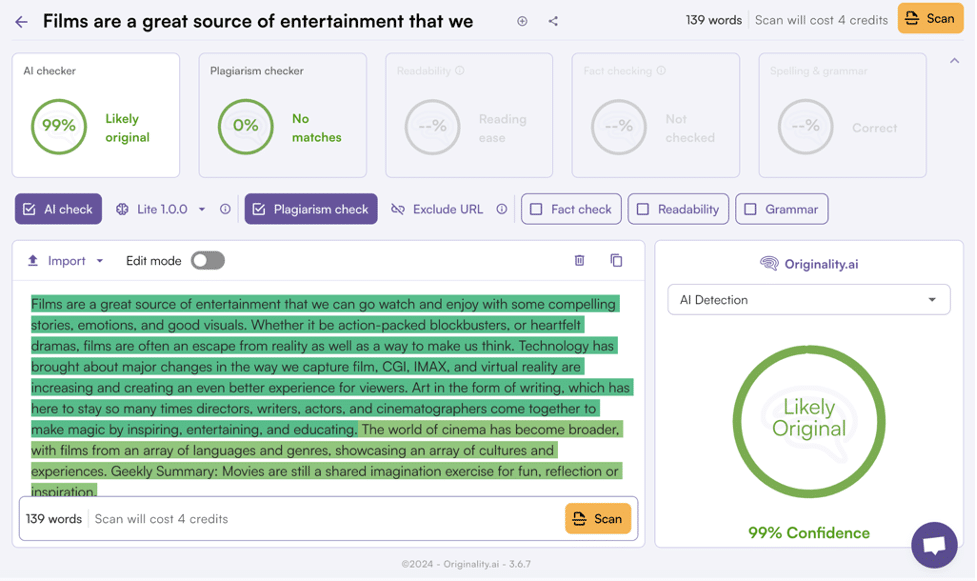Screen dimensions: 977x581
Task: Click the back arrow at top left
Action: click(22, 20)
